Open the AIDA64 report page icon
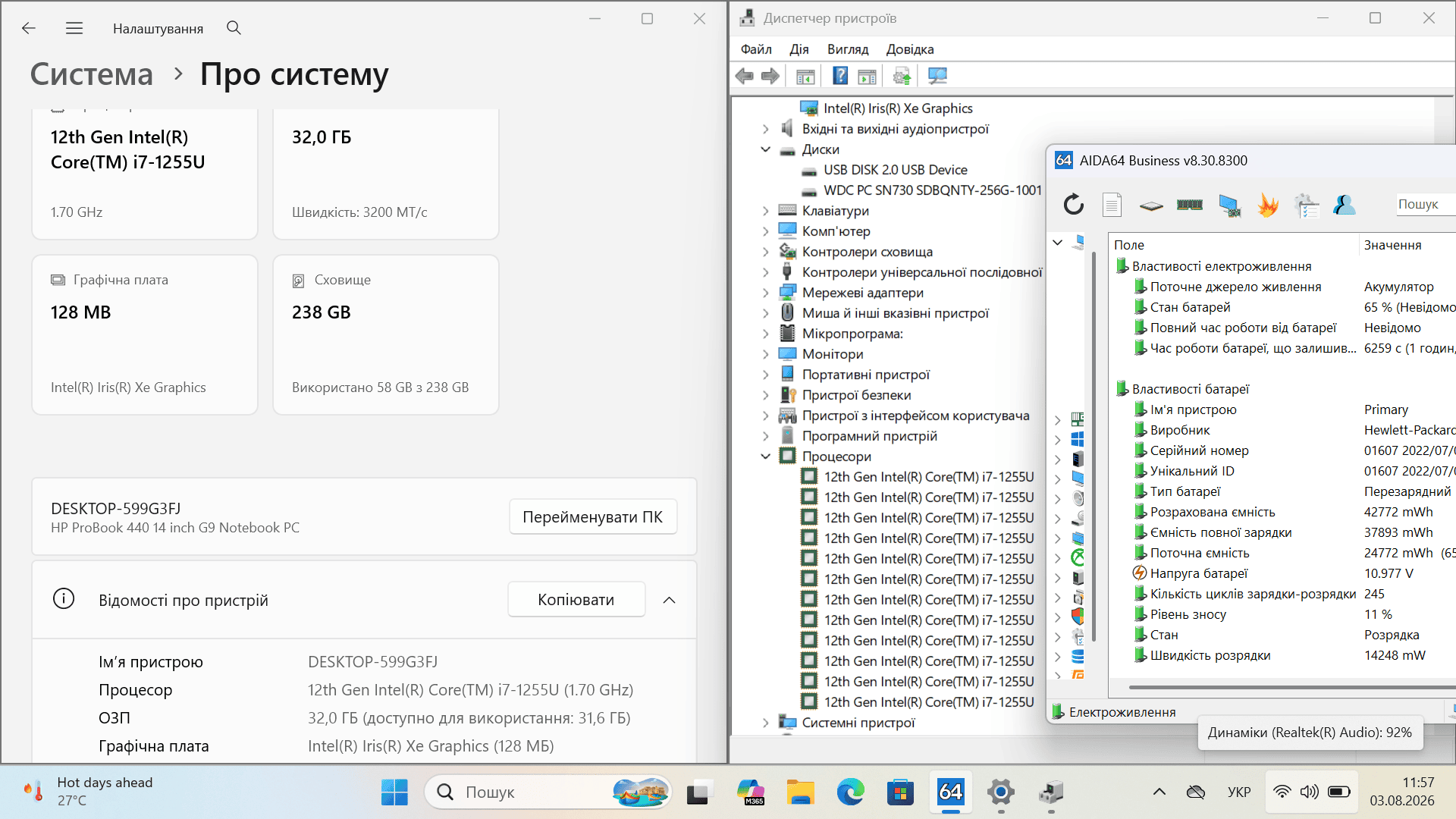 1112,204
